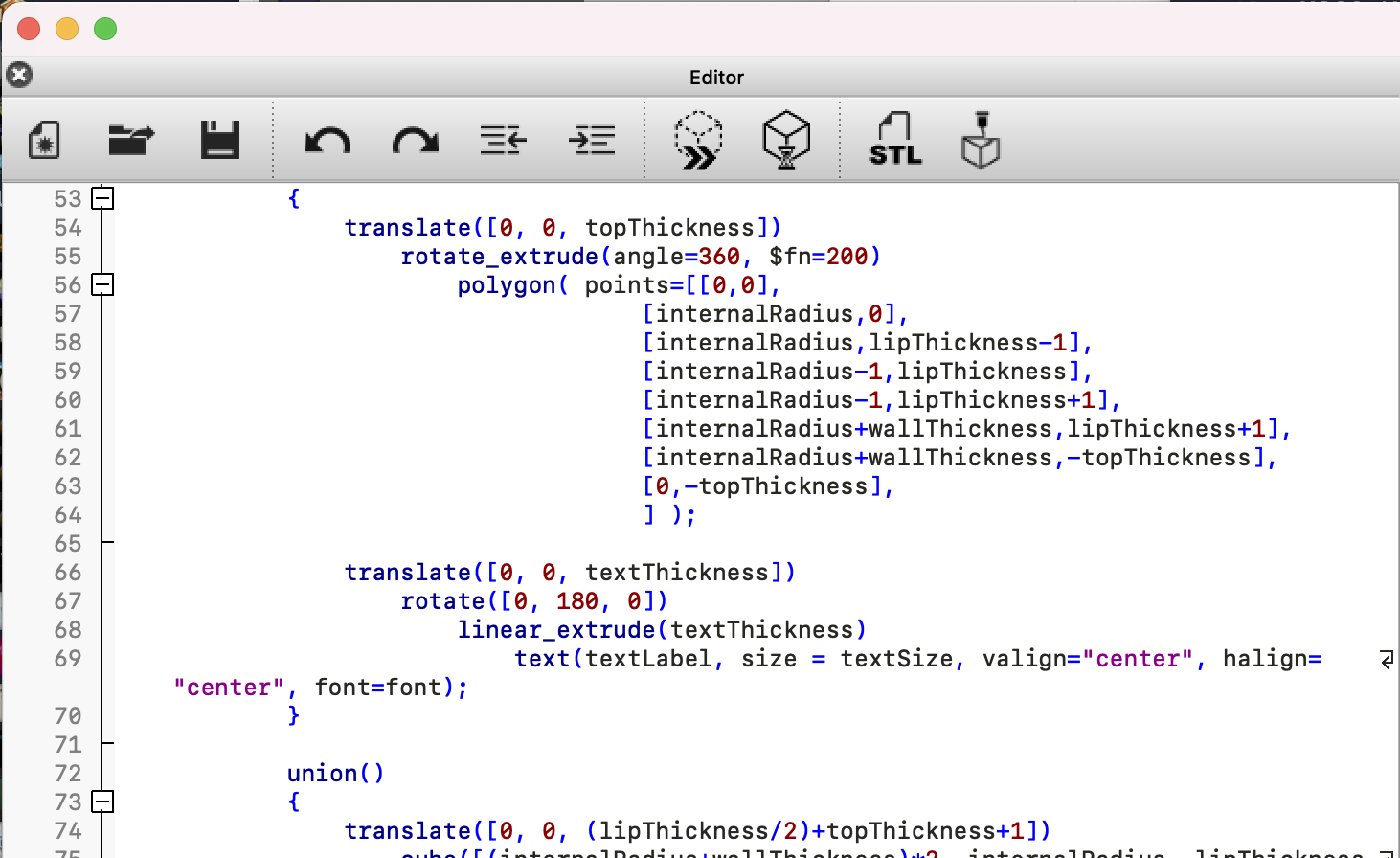Save the file with floppy disk icon
Screen dimensions: 1400x858
pos(220,141)
